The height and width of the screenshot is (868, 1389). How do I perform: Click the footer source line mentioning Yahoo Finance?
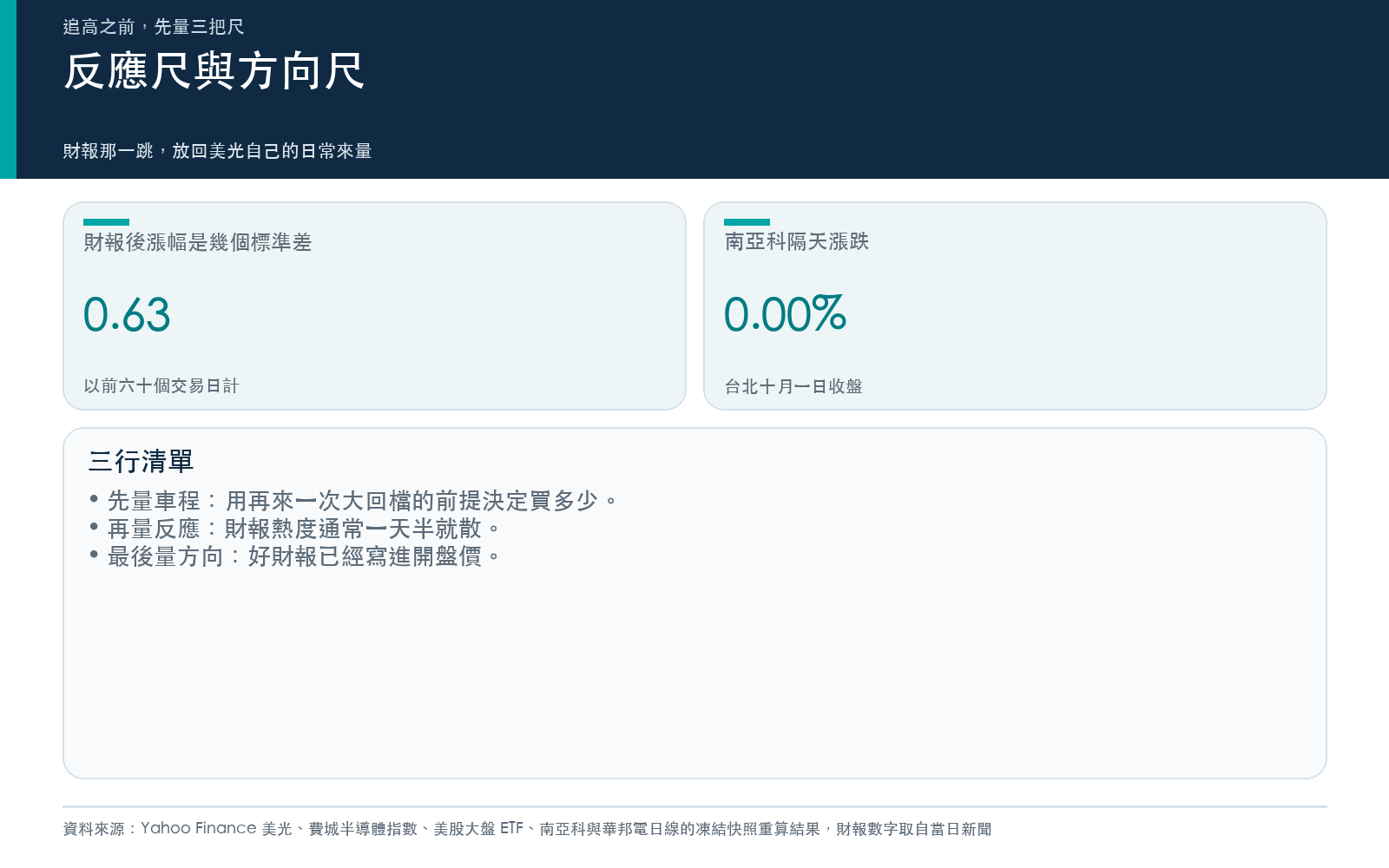coord(527,829)
